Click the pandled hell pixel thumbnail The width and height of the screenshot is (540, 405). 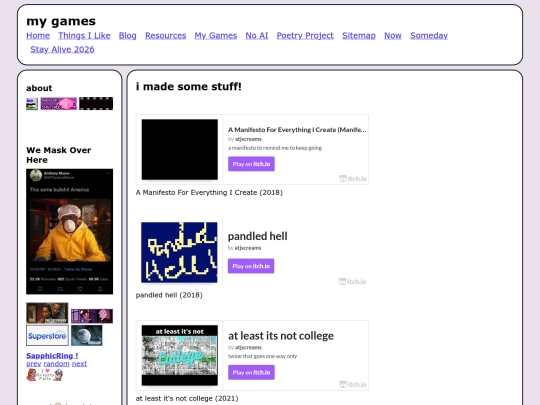click(179, 252)
